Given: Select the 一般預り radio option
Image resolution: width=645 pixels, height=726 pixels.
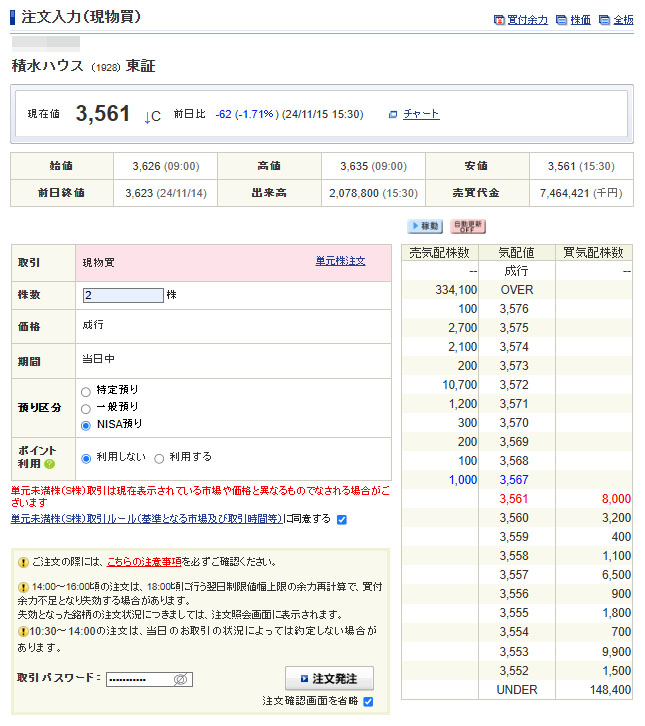Looking at the screenshot, I should point(86,407).
